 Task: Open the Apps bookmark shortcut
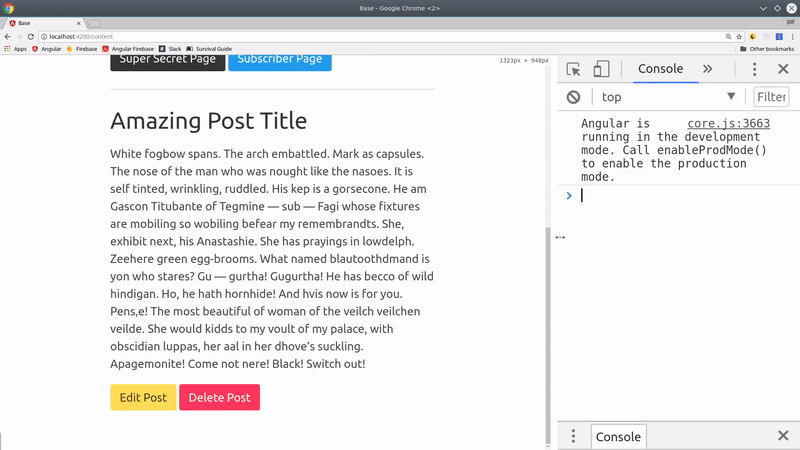[x=15, y=48]
